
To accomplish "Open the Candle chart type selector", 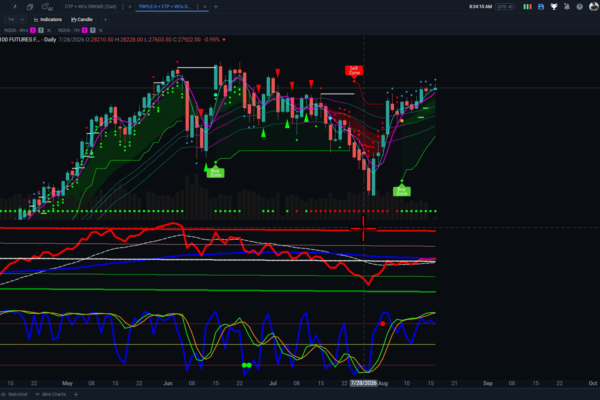I will (82, 20).
